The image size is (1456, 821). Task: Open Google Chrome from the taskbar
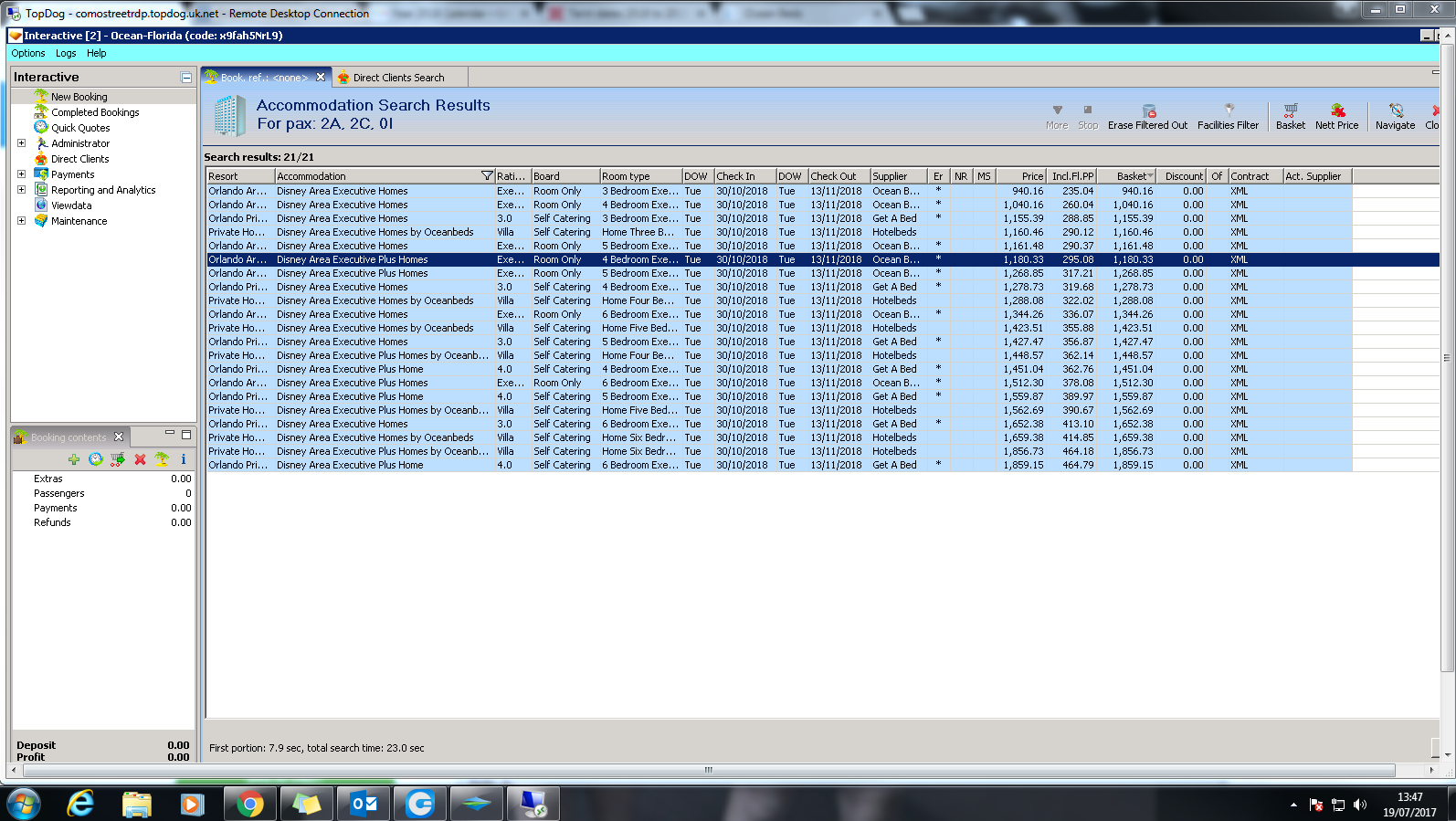(x=249, y=804)
